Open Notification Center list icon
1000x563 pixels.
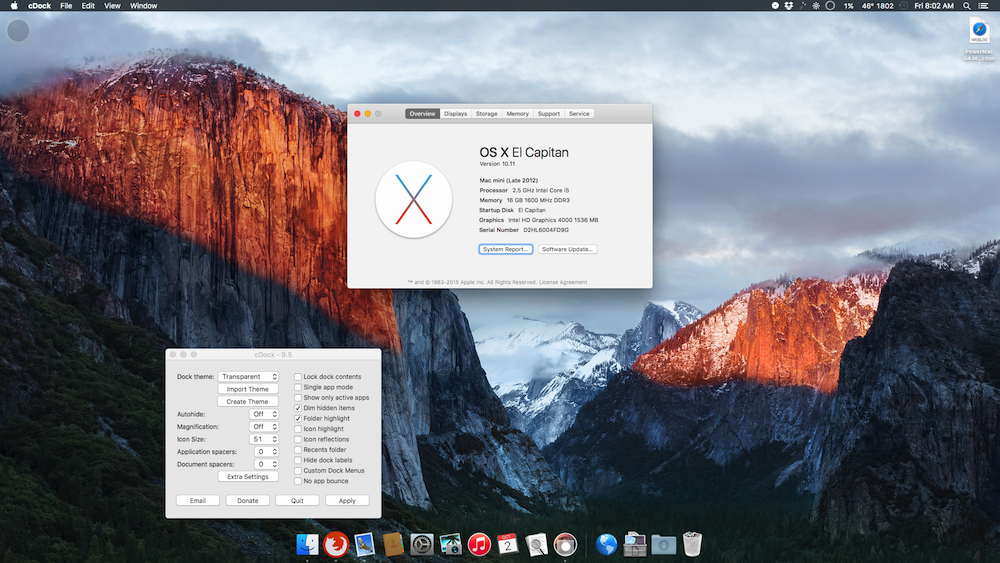(x=983, y=6)
